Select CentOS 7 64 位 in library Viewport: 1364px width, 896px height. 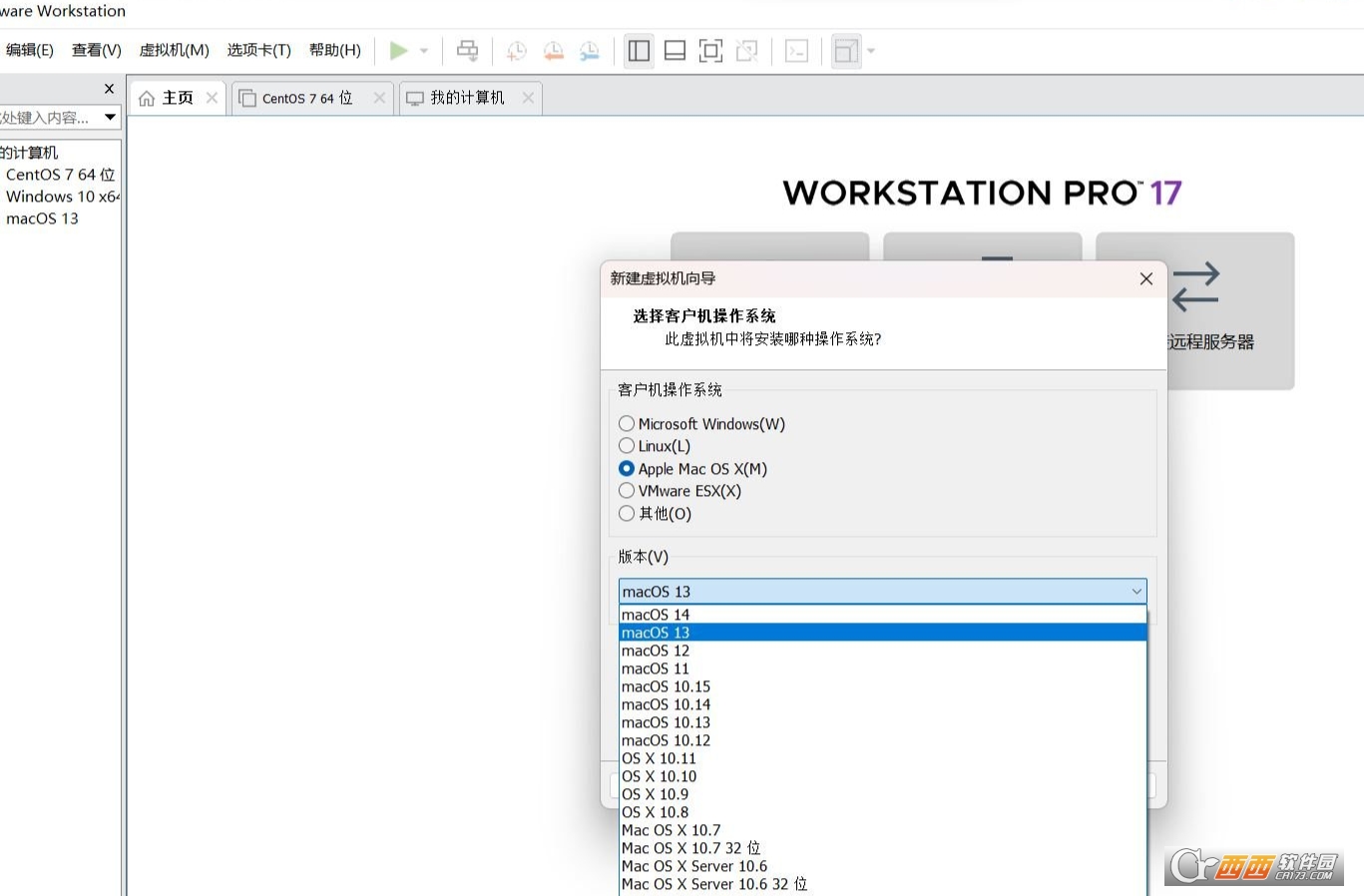[x=60, y=175]
